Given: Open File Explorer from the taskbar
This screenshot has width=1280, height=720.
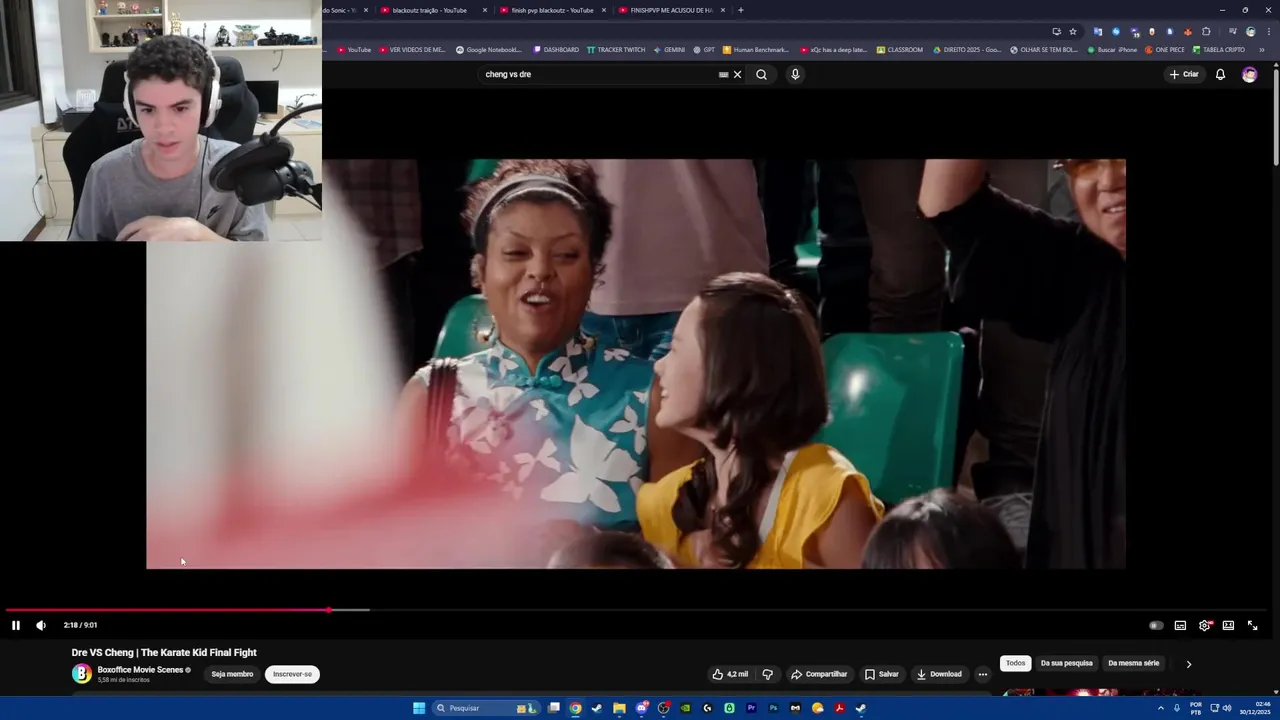Looking at the screenshot, I should pyautogui.click(x=619, y=708).
